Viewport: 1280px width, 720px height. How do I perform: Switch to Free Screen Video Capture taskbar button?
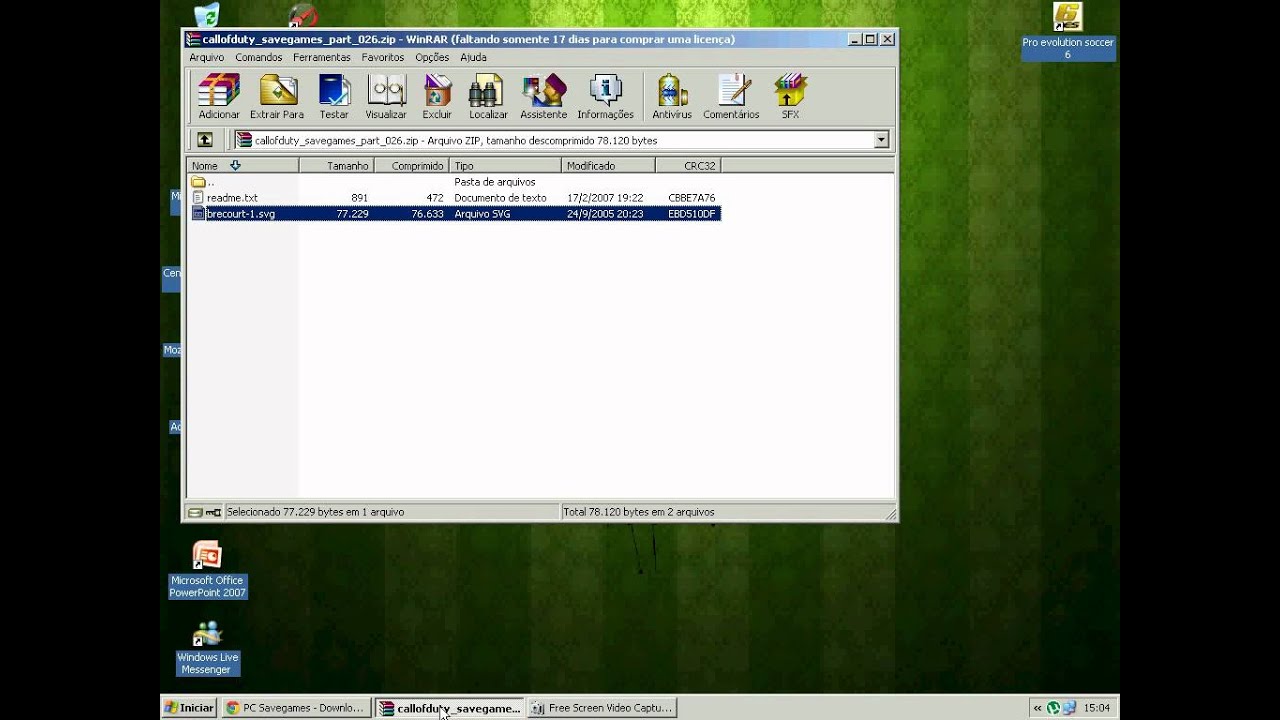(x=602, y=708)
